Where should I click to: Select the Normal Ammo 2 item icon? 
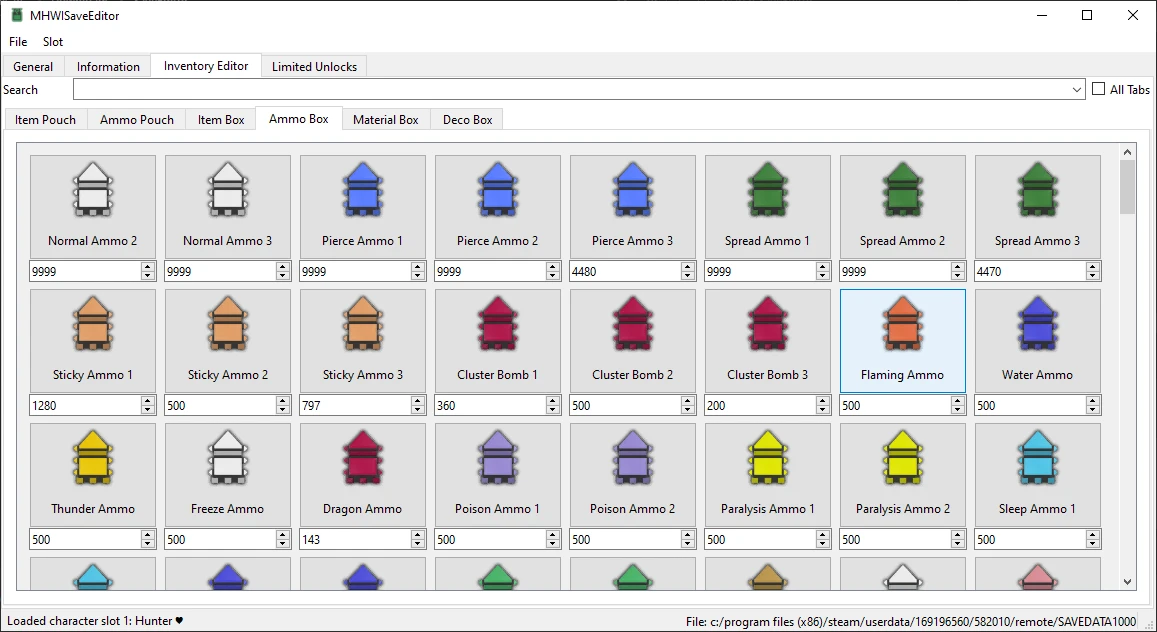[x=92, y=190]
